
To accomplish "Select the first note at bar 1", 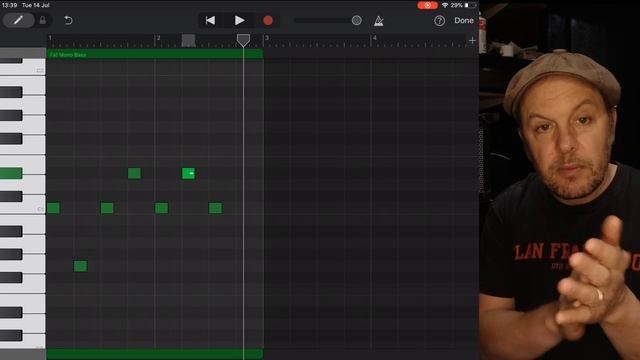I will (53, 208).
